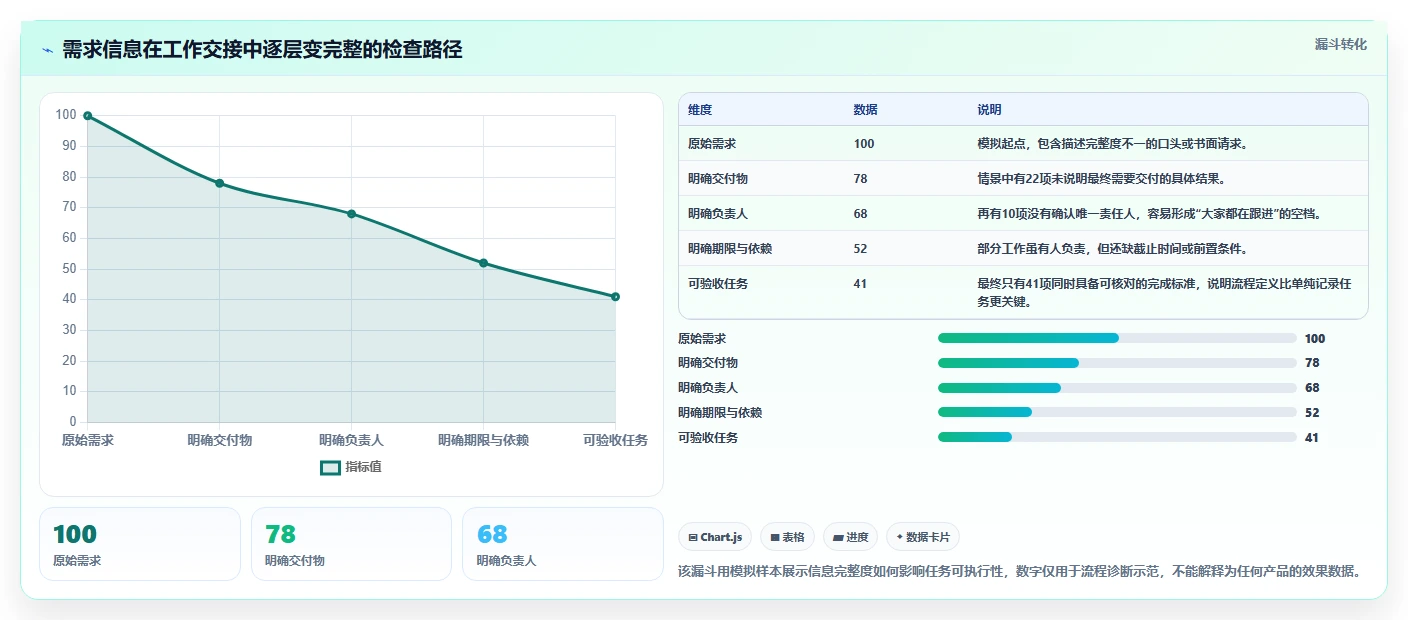The width and height of the screenshot is (1408, 620).
Task: Click the 可验收任务 x-axis label
Action: pyautogui.click(x=615, y=440)
